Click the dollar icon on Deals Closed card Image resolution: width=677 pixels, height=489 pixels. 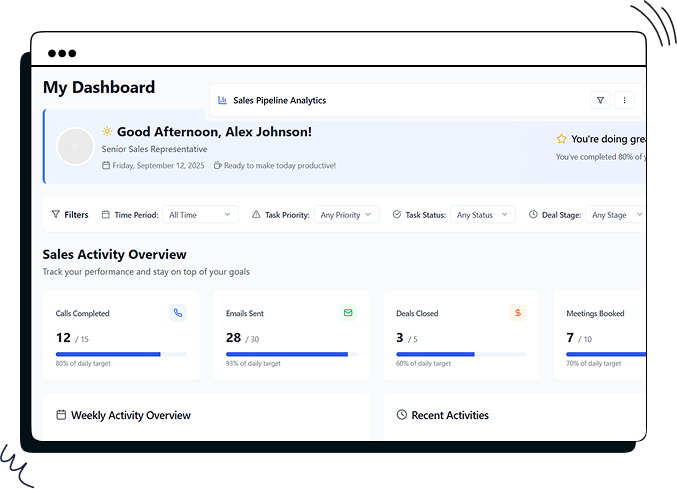518,312
